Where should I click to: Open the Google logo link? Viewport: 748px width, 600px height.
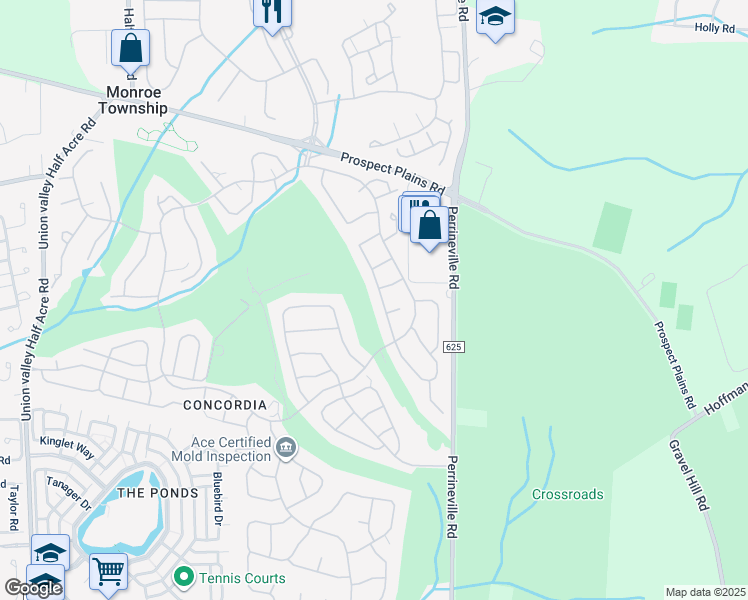(33, 589)
